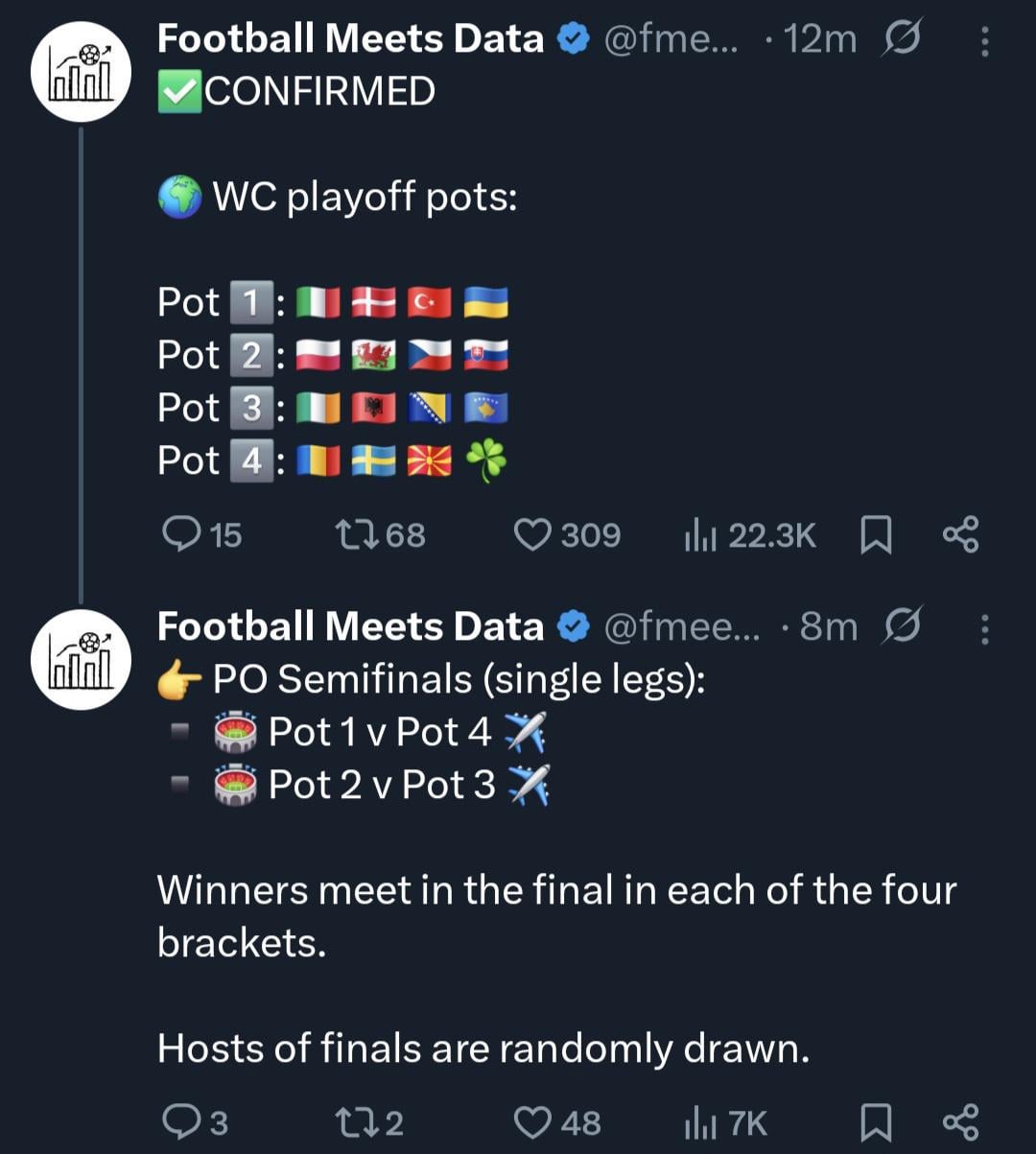Open Football Meets Data profile name link, first tweet
The height and width of the screenshot is (1154, 1036).
(350, 39)
